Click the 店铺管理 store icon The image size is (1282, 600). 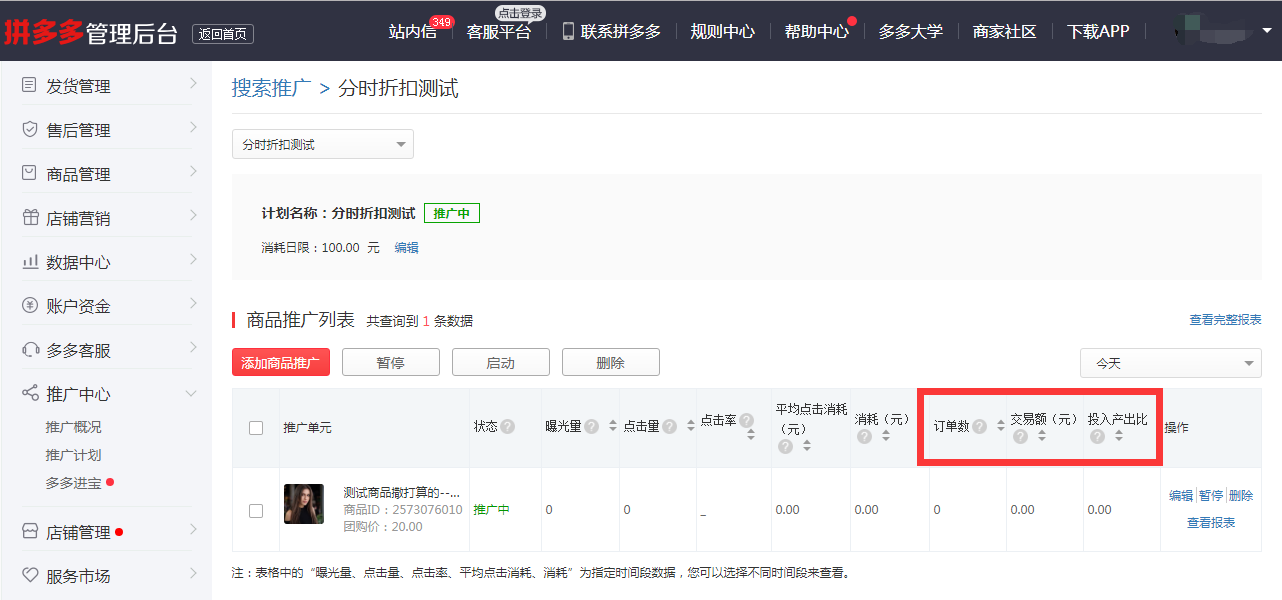pos(29,532)
